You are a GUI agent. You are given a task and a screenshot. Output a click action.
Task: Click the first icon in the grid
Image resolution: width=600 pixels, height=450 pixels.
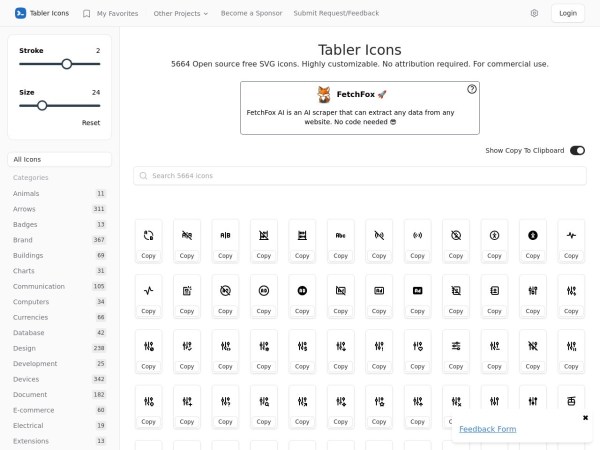pyautogui.click(x=148, y=235)
